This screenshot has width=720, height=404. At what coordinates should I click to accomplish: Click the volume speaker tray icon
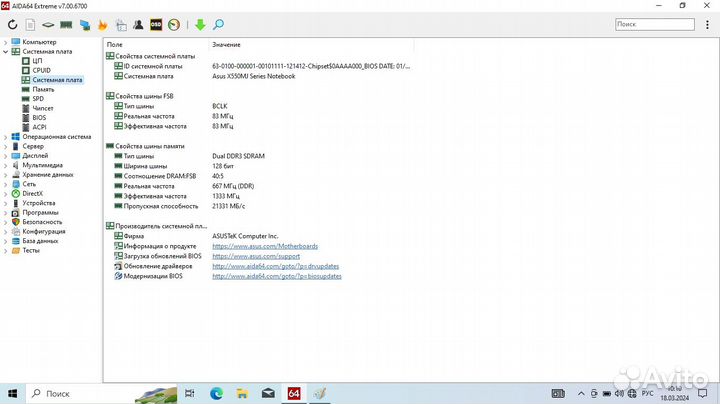(x=619, y=393)
